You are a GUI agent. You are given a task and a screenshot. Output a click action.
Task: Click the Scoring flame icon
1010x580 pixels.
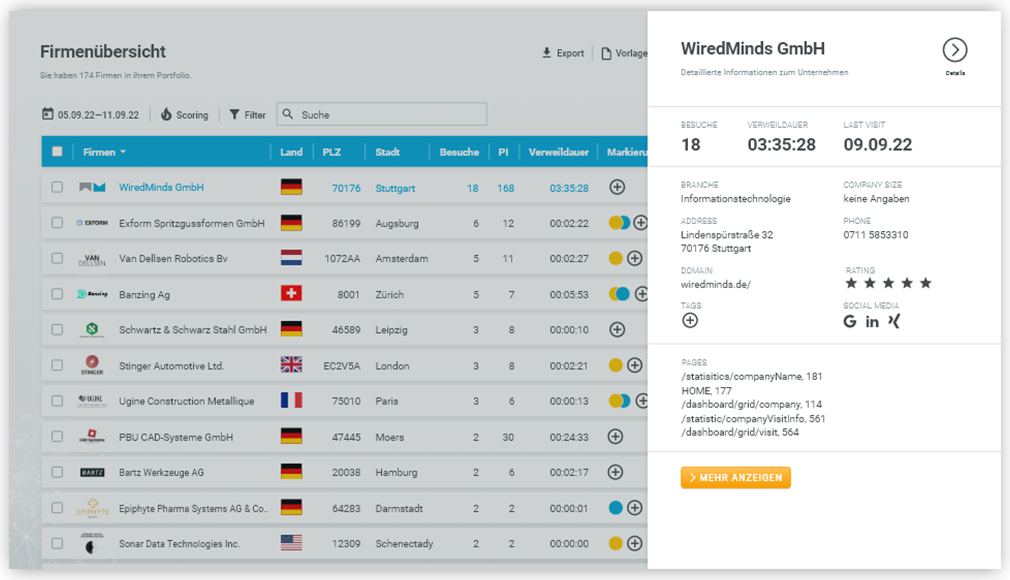(x=166, y=114)
